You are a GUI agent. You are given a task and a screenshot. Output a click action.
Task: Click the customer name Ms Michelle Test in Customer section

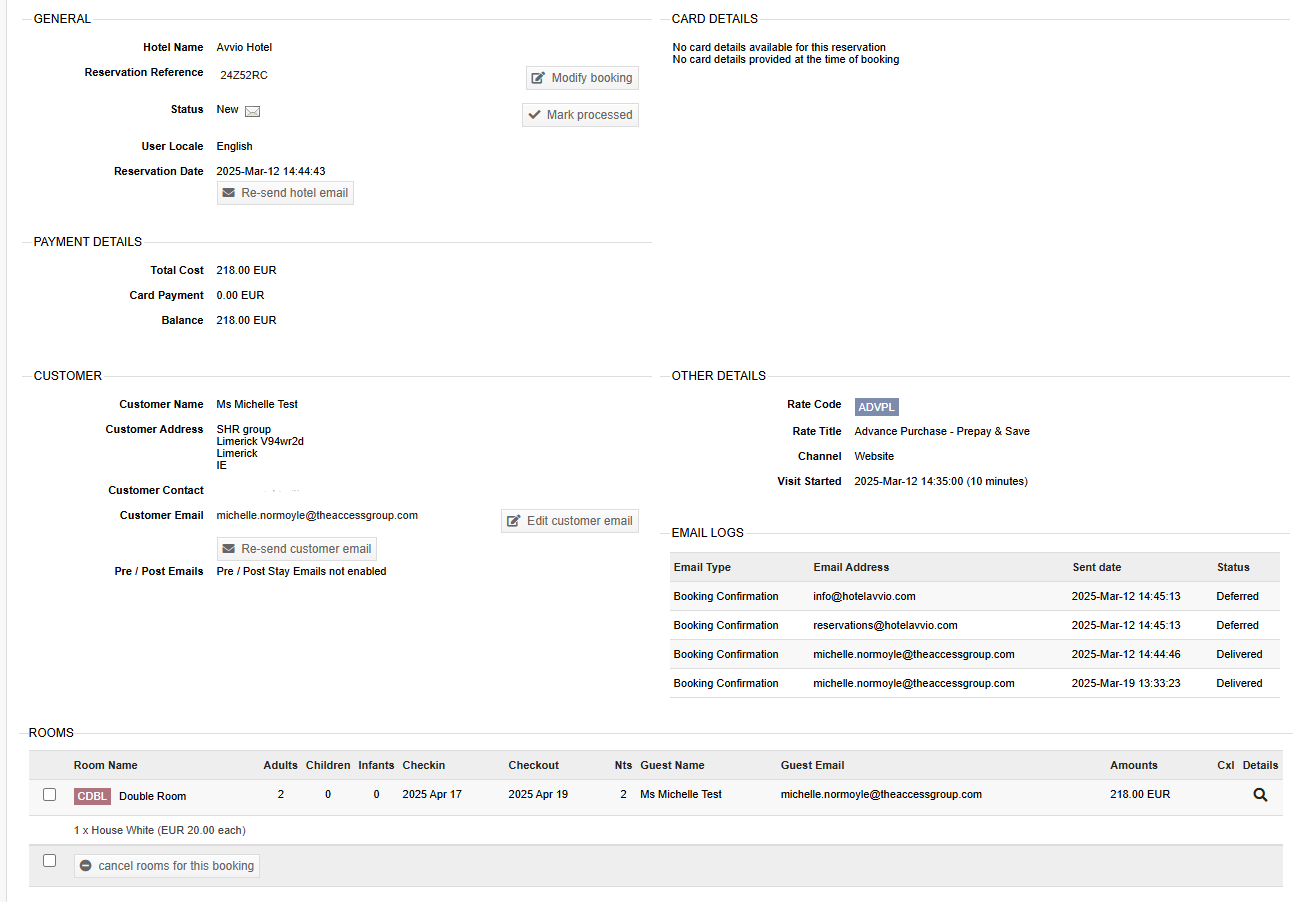pyautogui.click(x=257, y=404)
